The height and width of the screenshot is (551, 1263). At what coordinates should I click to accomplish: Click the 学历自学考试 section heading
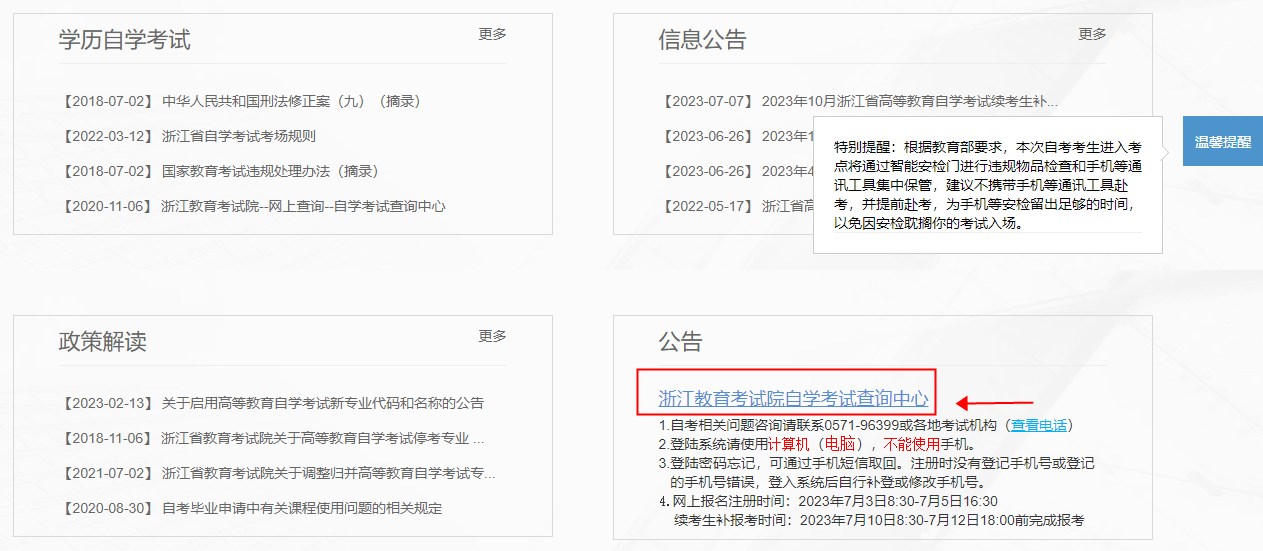pyautogui.click(x=124, y=40)
